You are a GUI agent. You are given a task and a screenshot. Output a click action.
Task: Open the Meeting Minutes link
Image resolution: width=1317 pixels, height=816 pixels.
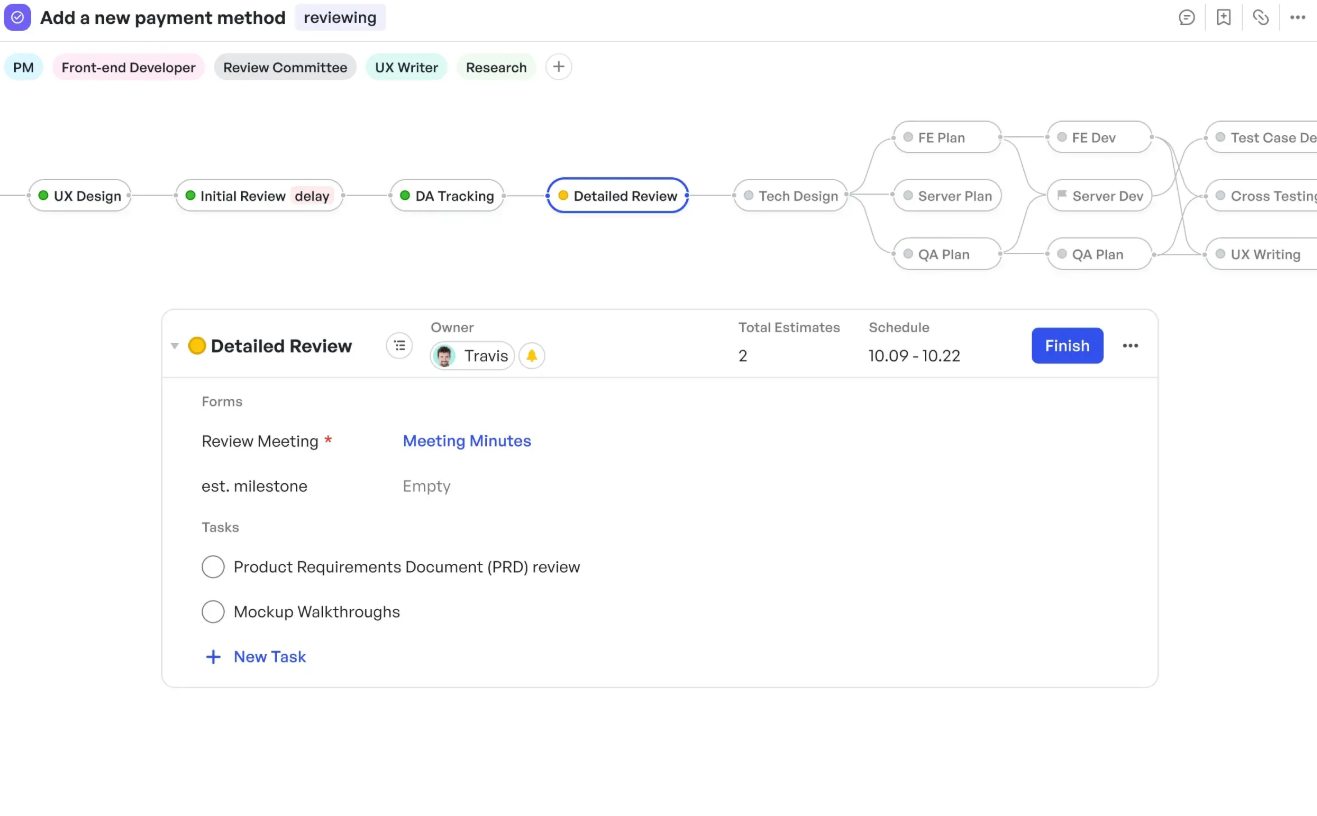click(467, 441)
